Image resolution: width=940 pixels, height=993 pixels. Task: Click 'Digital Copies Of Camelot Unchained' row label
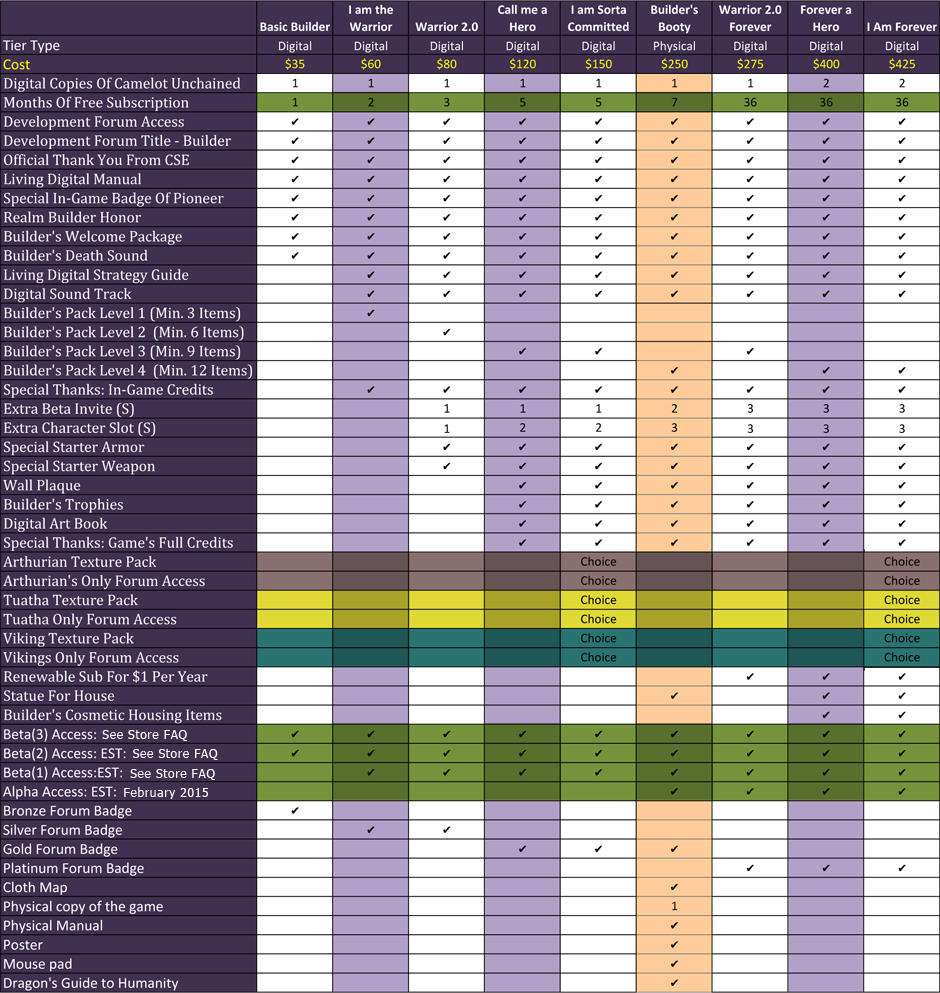(122, 84)
